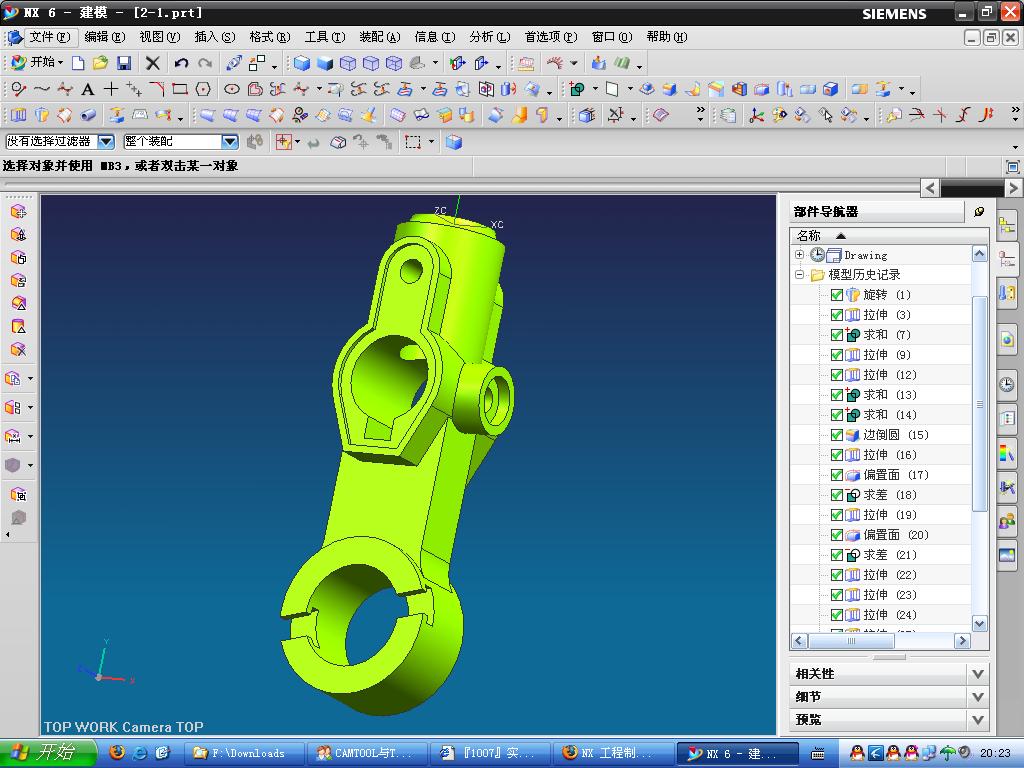Click the WCS axes orientation icon
The width and height of the screenshot is (1024, 768).
pos(756,116)
